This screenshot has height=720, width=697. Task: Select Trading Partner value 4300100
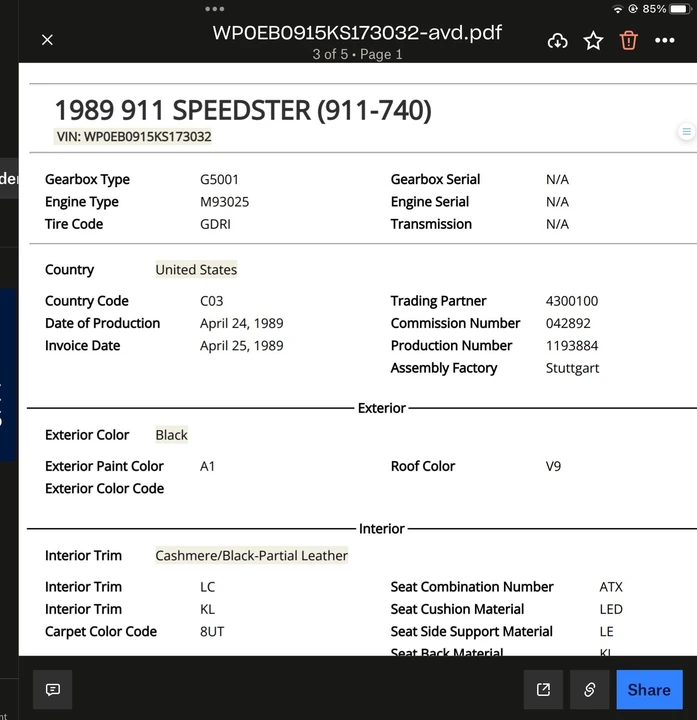click(572, 301)
